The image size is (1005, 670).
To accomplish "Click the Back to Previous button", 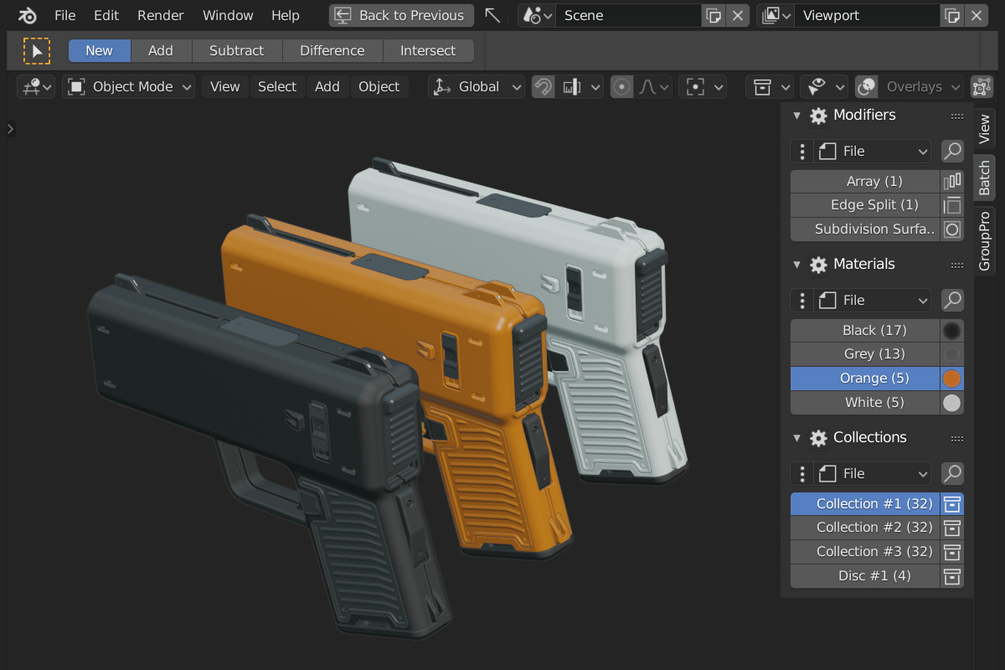I will [401, 15].
